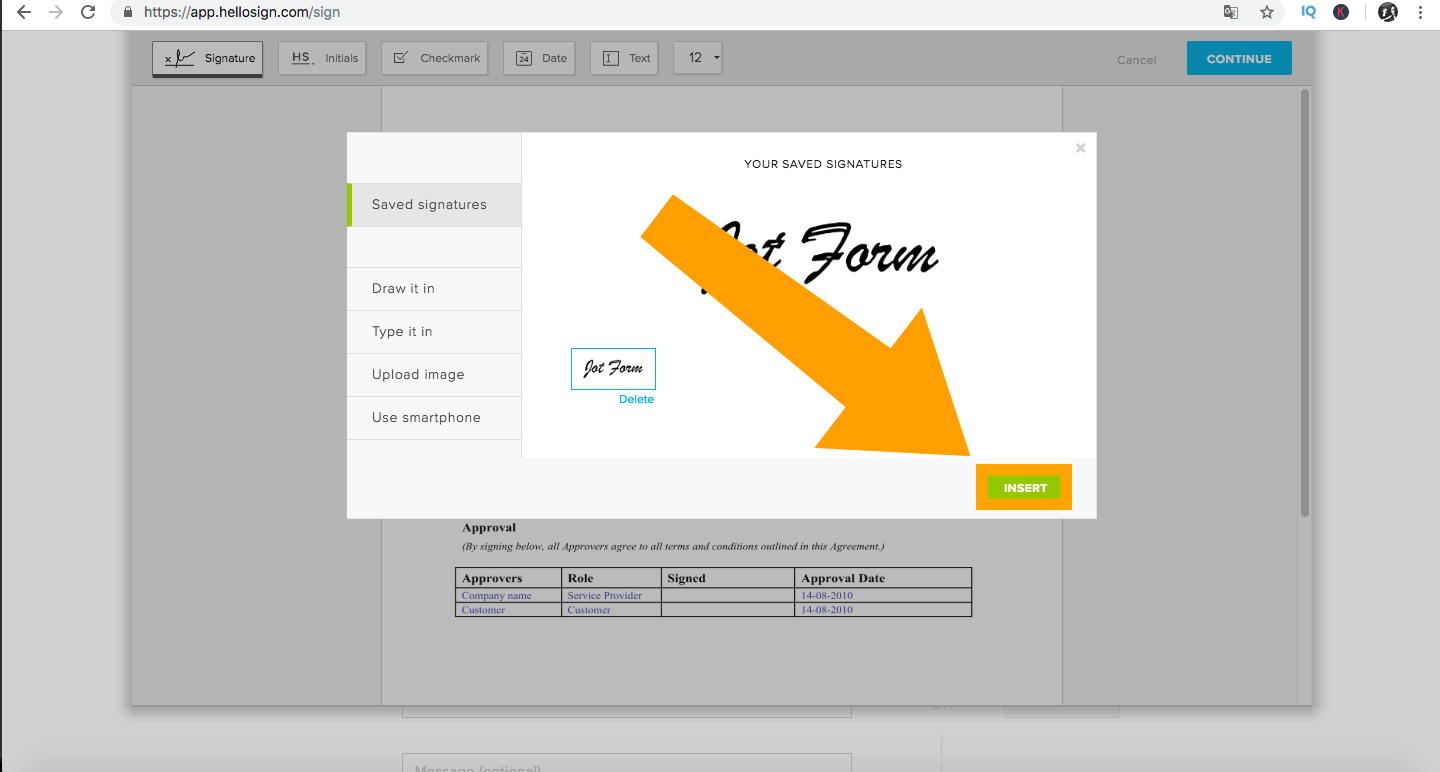Switch to the Draw it in tab
The image size is (1440, 772).
point(434,289)
